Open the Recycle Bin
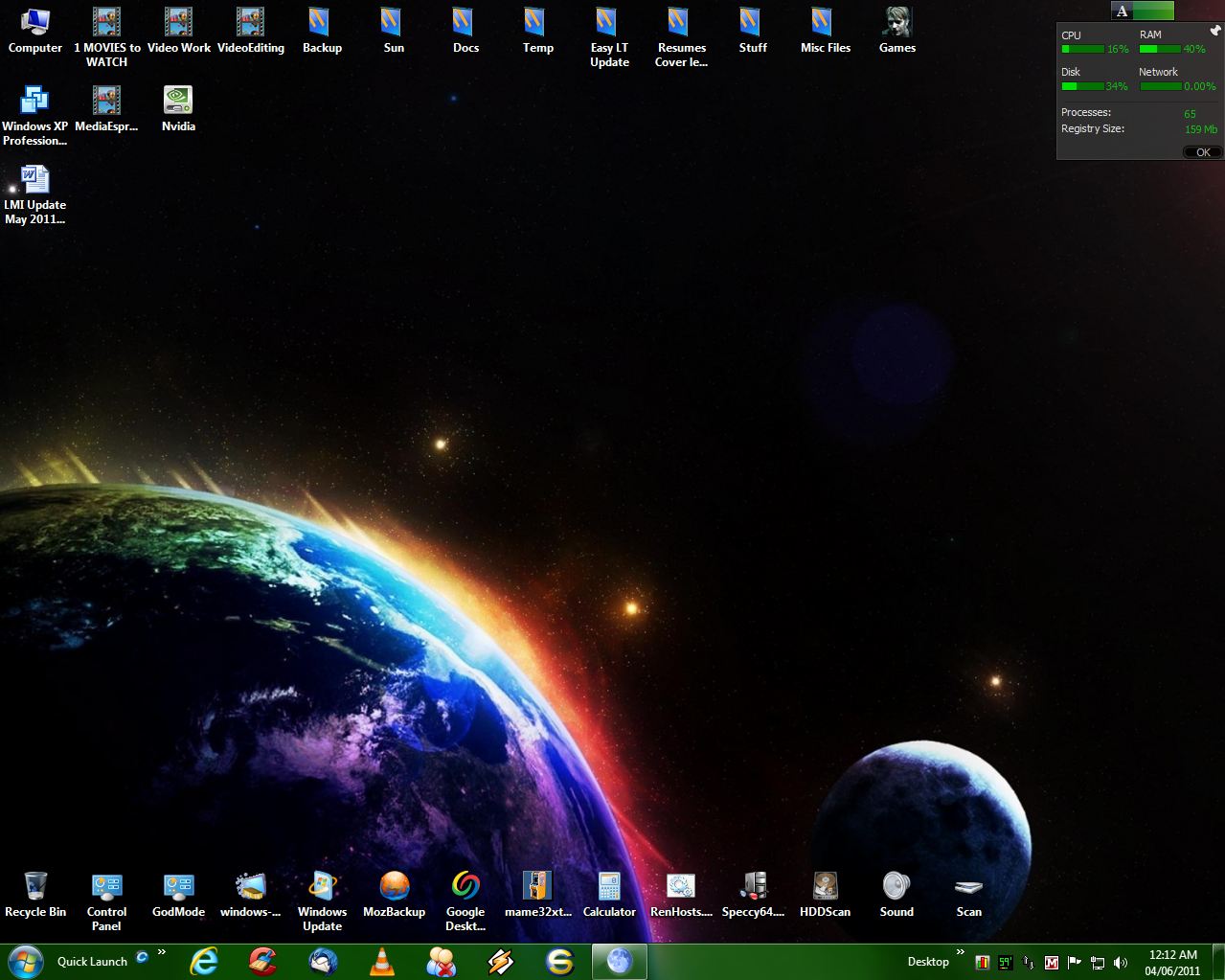 [35, 895]
